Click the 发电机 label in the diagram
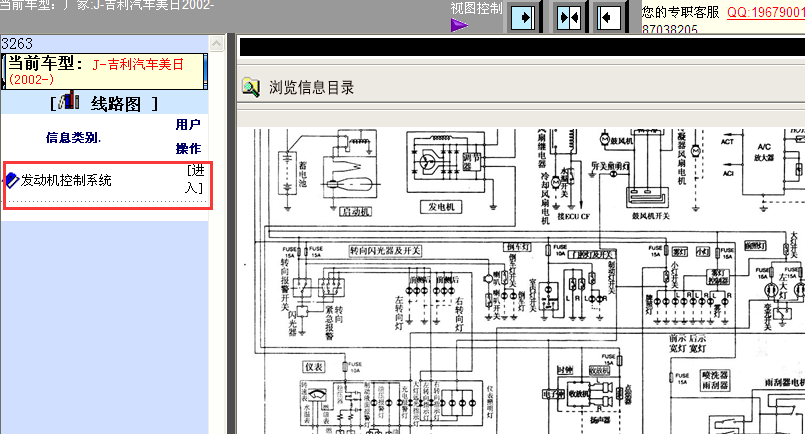 [441, 207]
